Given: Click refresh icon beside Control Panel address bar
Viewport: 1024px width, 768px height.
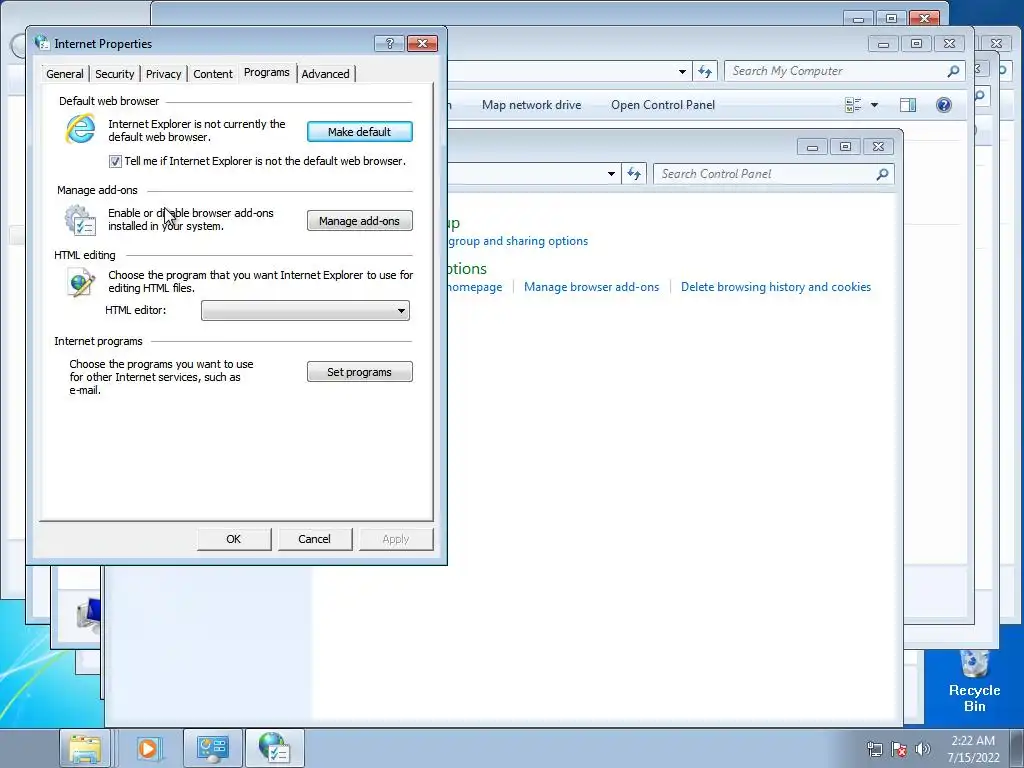Looking at the screenshot, I should 633,174.
